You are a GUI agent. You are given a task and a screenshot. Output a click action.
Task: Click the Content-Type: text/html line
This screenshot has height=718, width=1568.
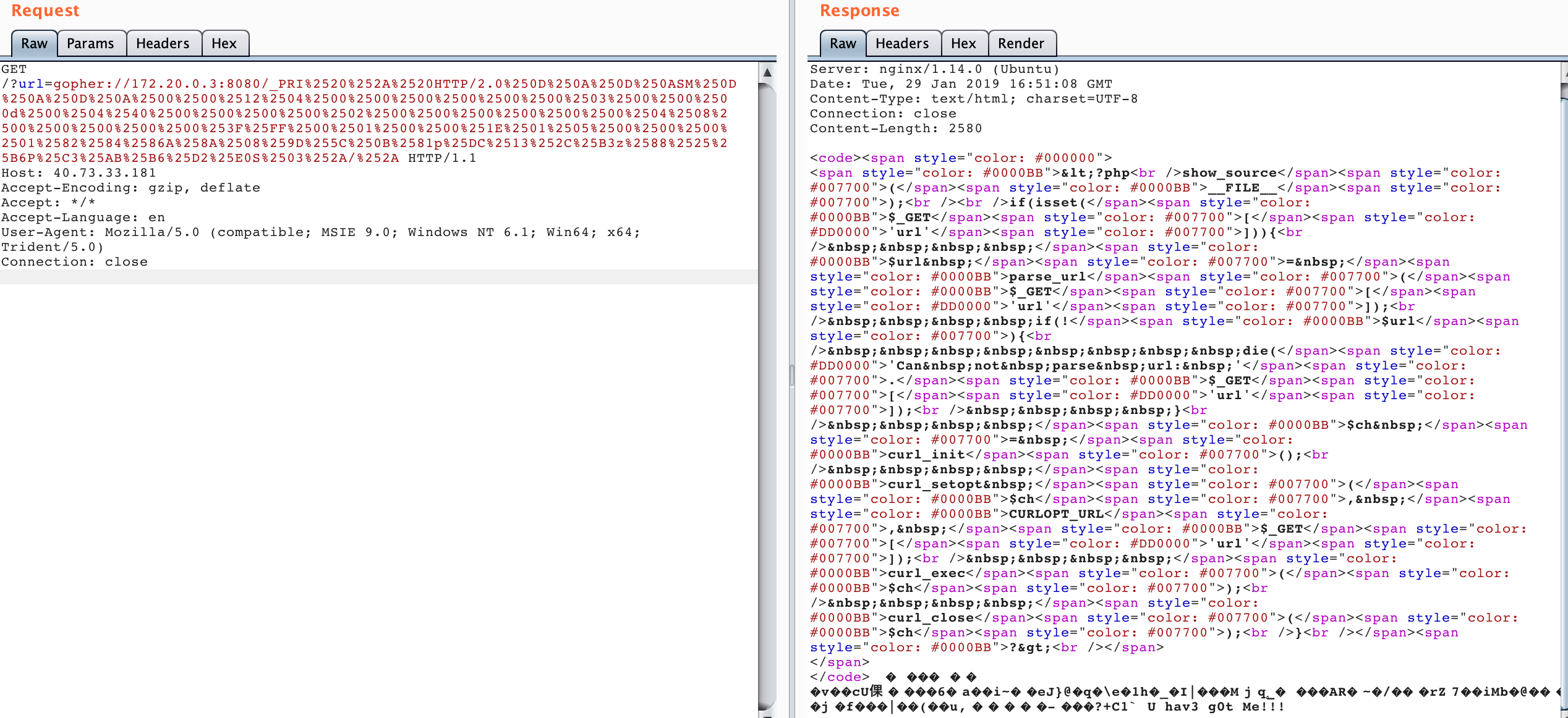pyautogui.click(x=974, y=99)
